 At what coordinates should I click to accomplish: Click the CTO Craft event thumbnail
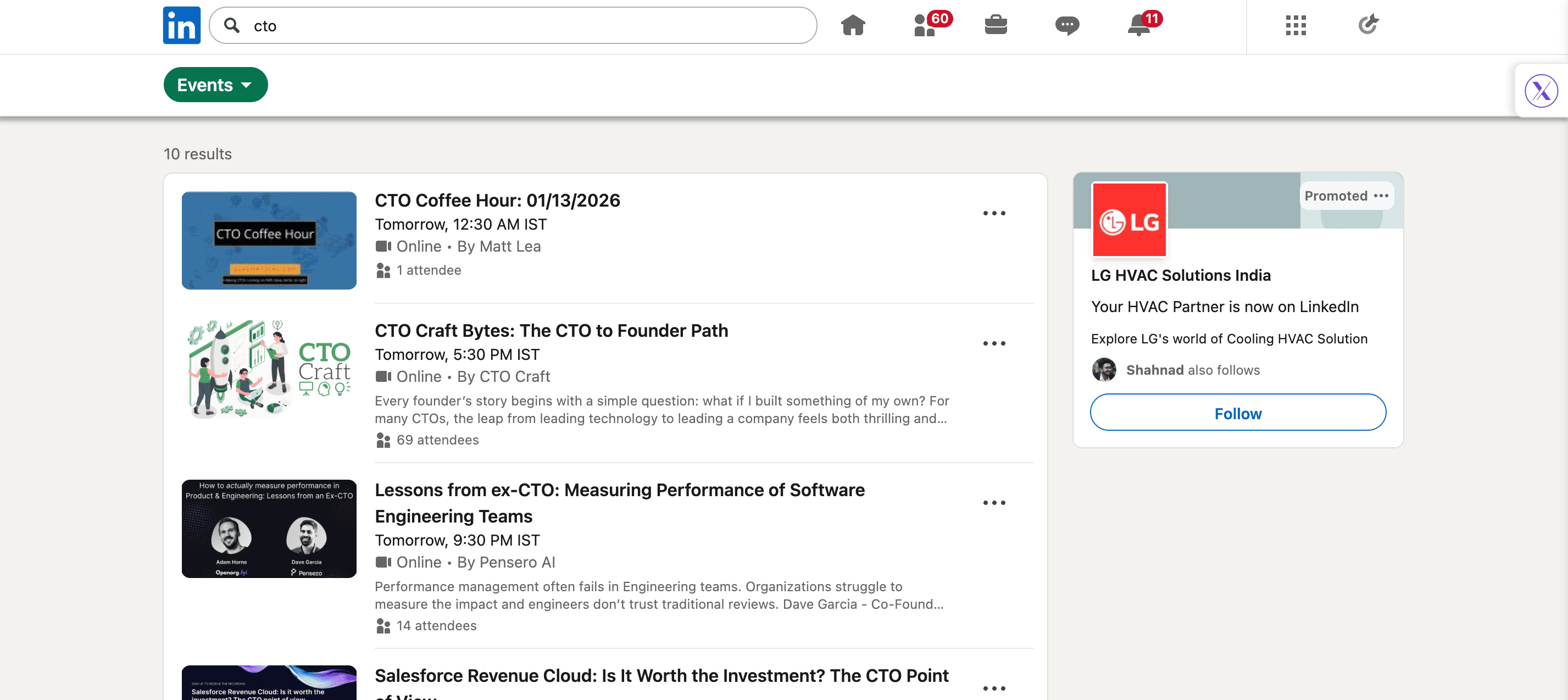[x=269, y=369]
